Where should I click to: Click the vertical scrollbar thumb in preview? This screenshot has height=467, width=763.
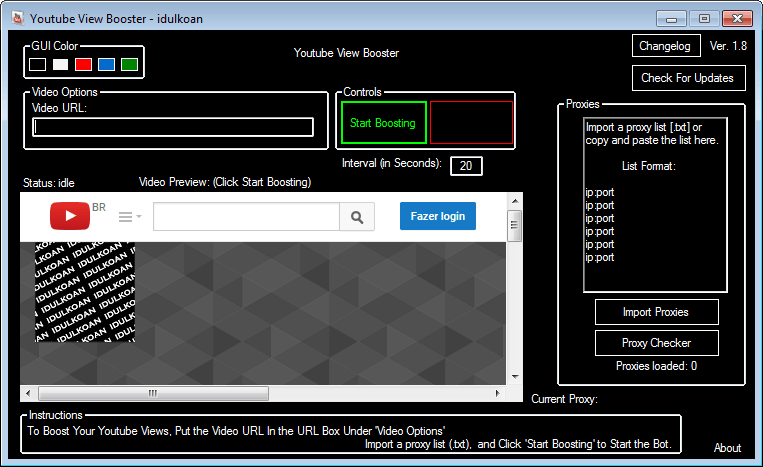pos(514,225)
